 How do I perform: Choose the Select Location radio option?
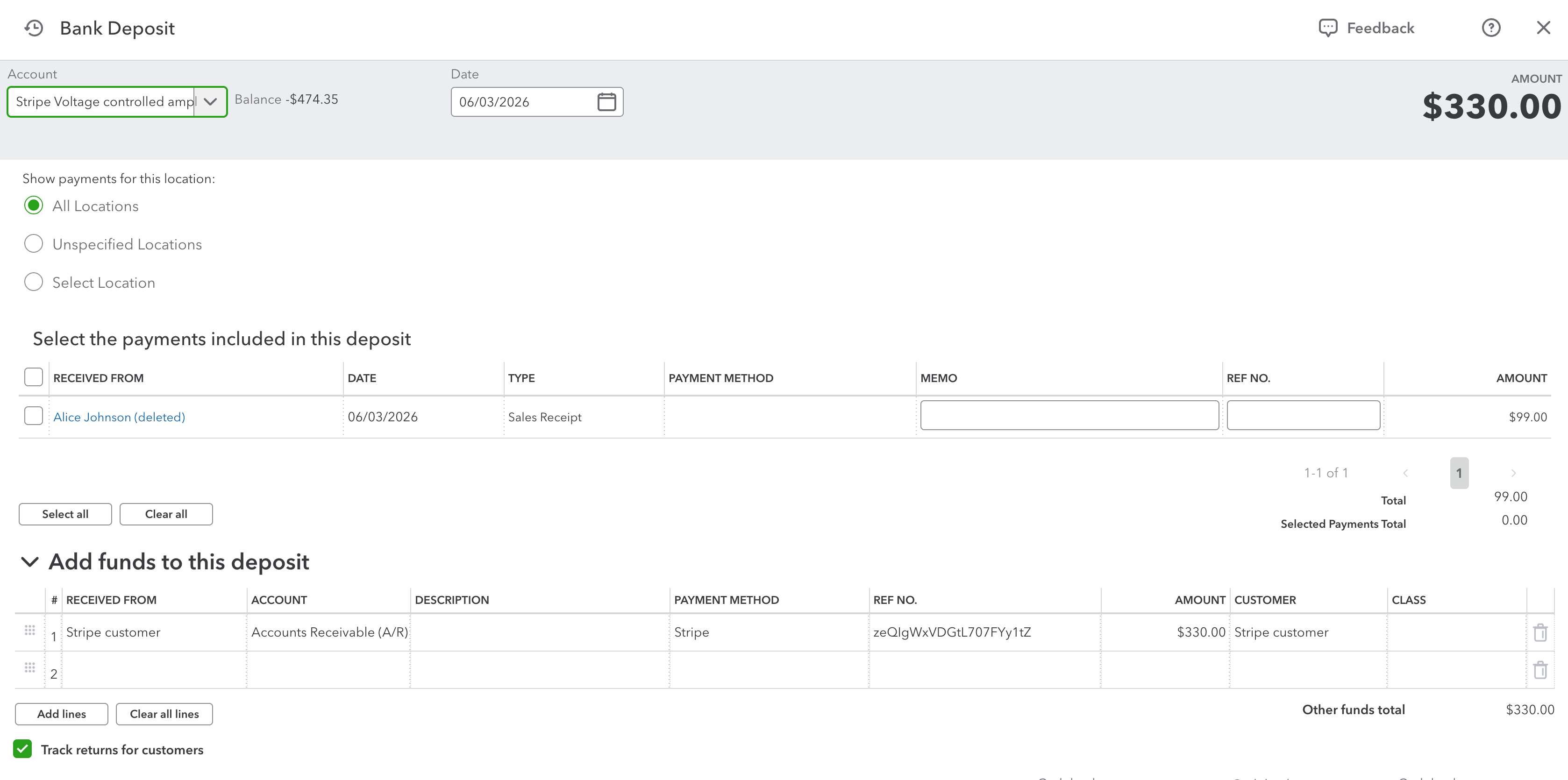34,282
